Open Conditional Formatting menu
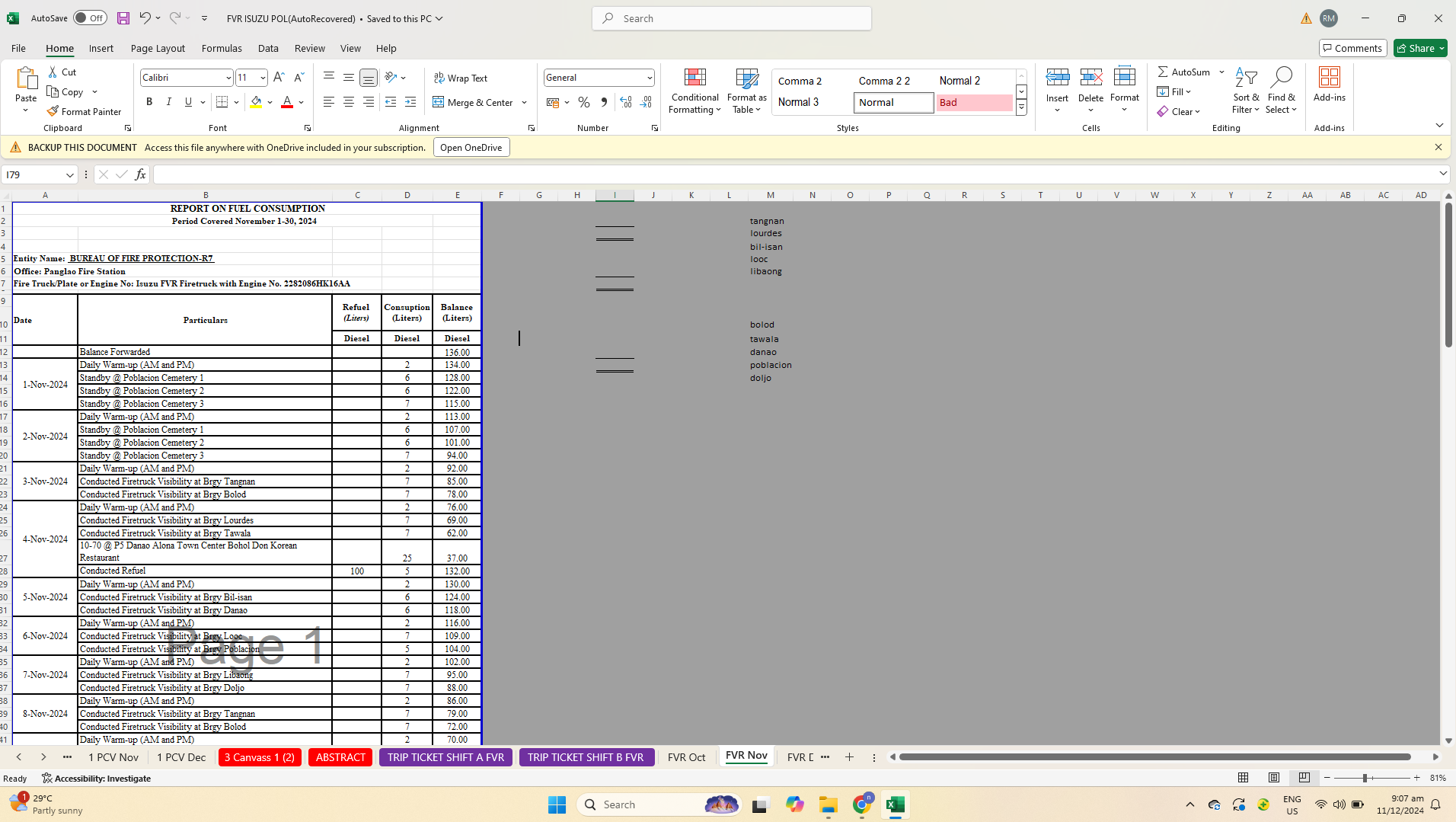 point(694,91)
